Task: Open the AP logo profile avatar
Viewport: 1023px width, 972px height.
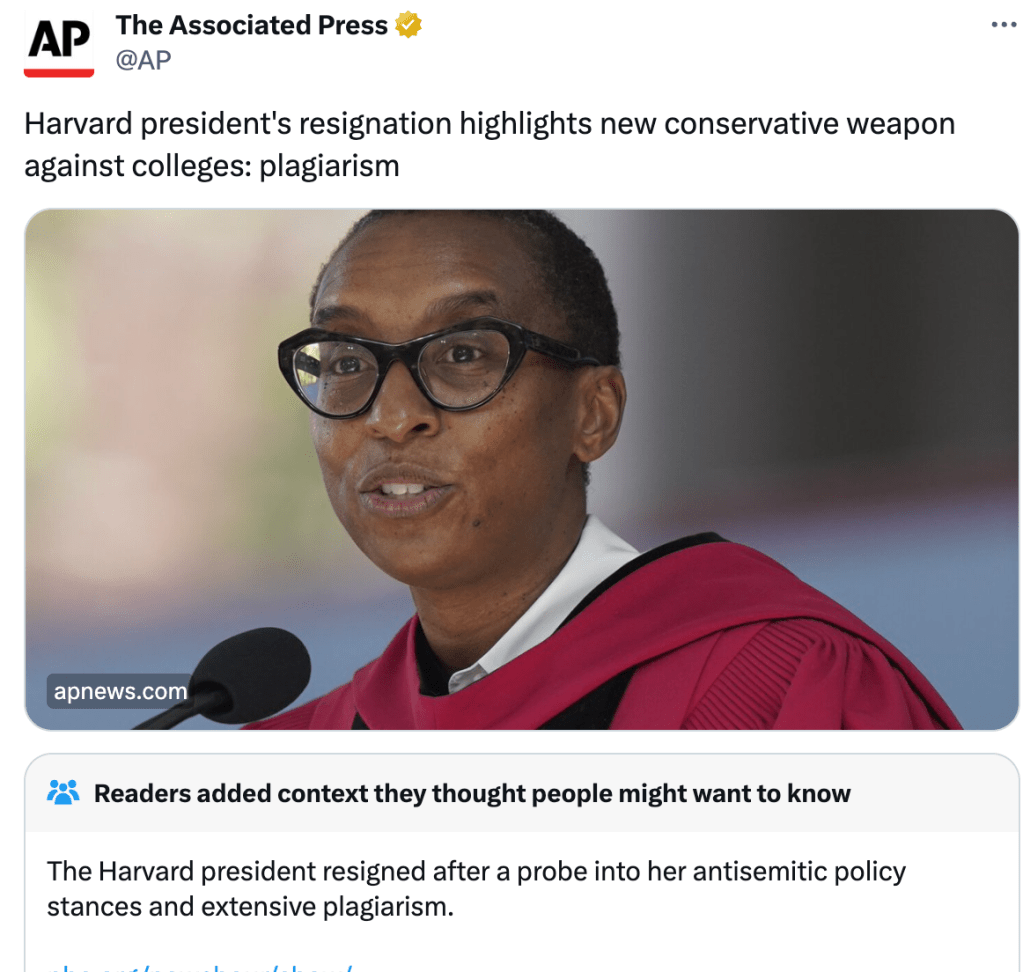Action: (59, 43)
